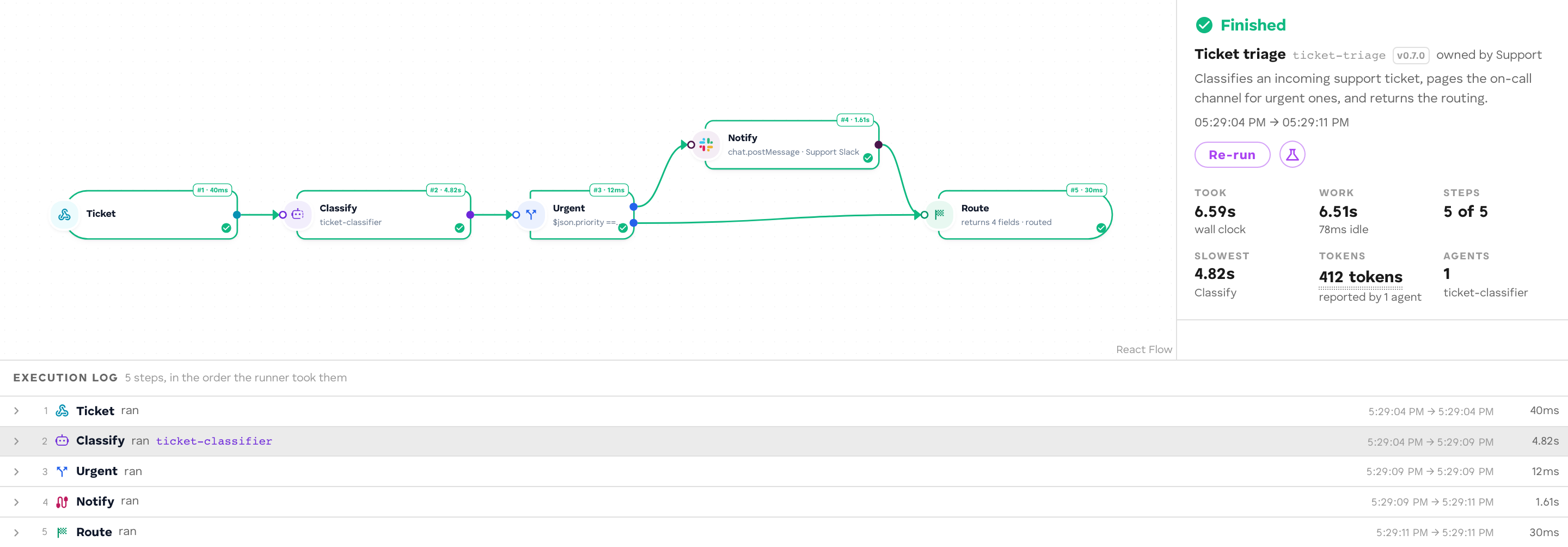Click the Classify node output handle
The image size is (1568, 547).
[470, 215]
